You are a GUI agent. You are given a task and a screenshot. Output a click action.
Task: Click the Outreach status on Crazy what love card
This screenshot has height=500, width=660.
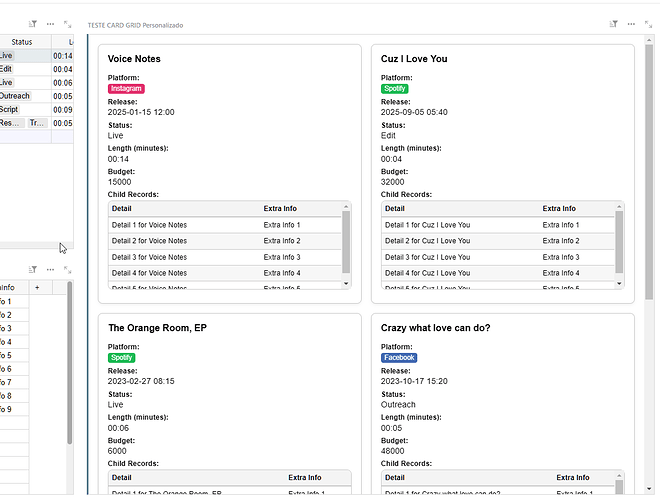tap(398, 404)
